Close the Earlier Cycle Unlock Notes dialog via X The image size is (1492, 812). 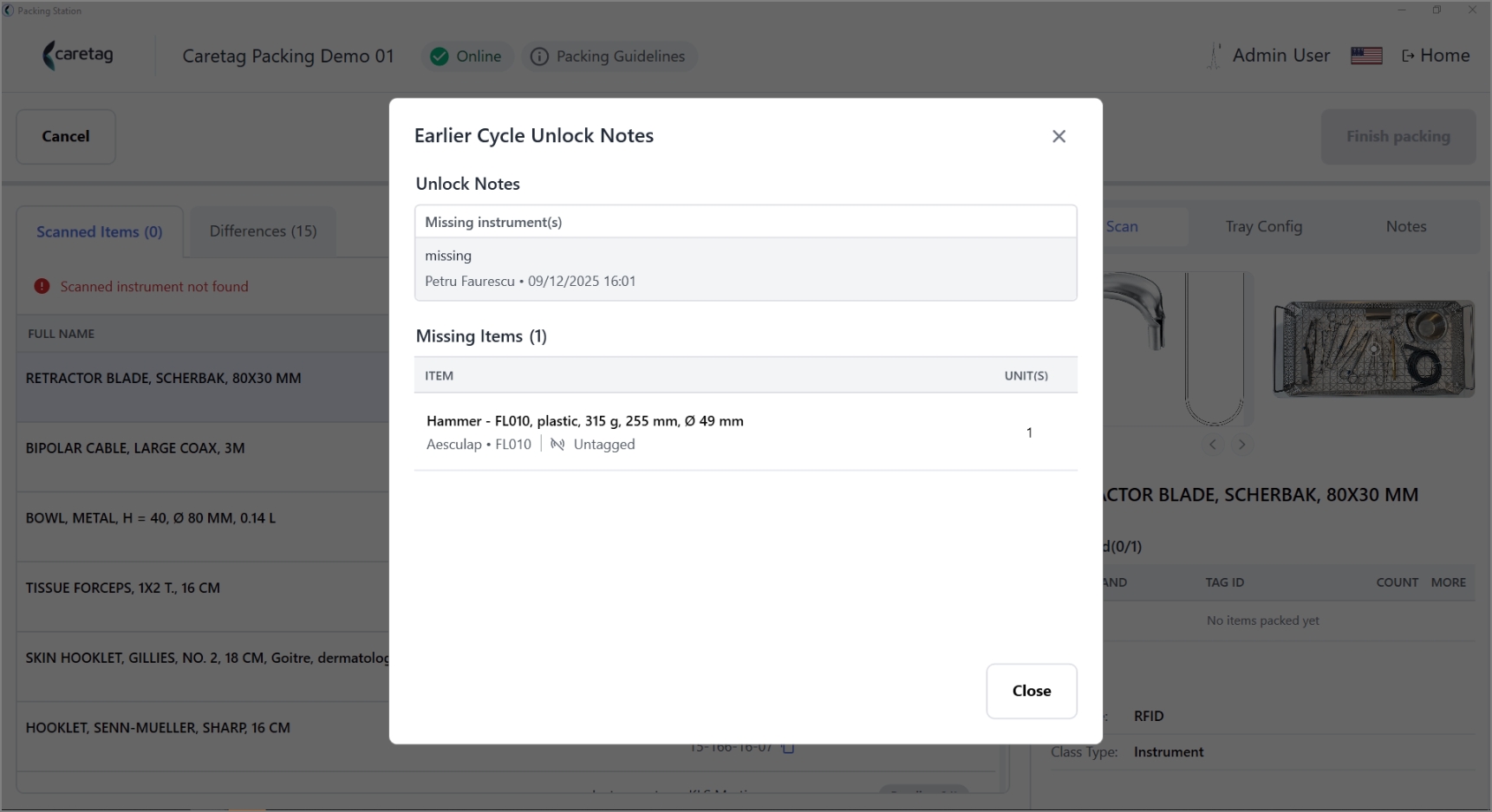pyautogui.click(x=1059, y=136)
